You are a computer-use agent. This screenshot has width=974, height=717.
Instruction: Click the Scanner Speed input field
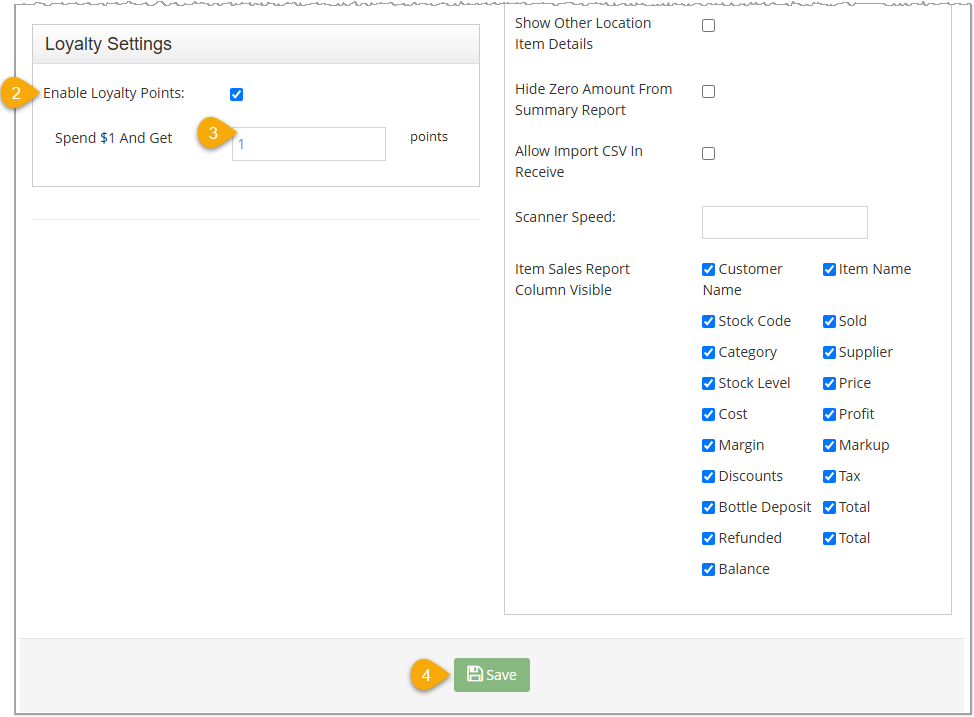pyautogui.click(x=784, y=222)
